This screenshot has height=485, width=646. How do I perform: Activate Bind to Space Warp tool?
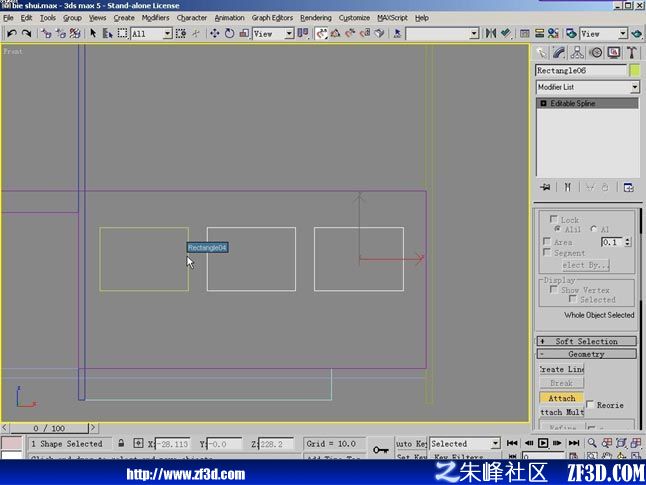tap(75, 33)
